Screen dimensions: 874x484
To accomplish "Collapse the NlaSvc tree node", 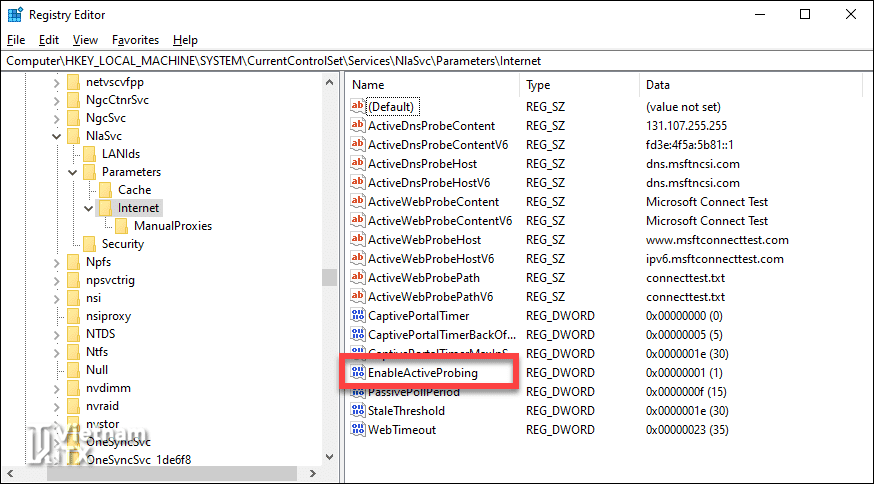I will [x=57, y=136].
